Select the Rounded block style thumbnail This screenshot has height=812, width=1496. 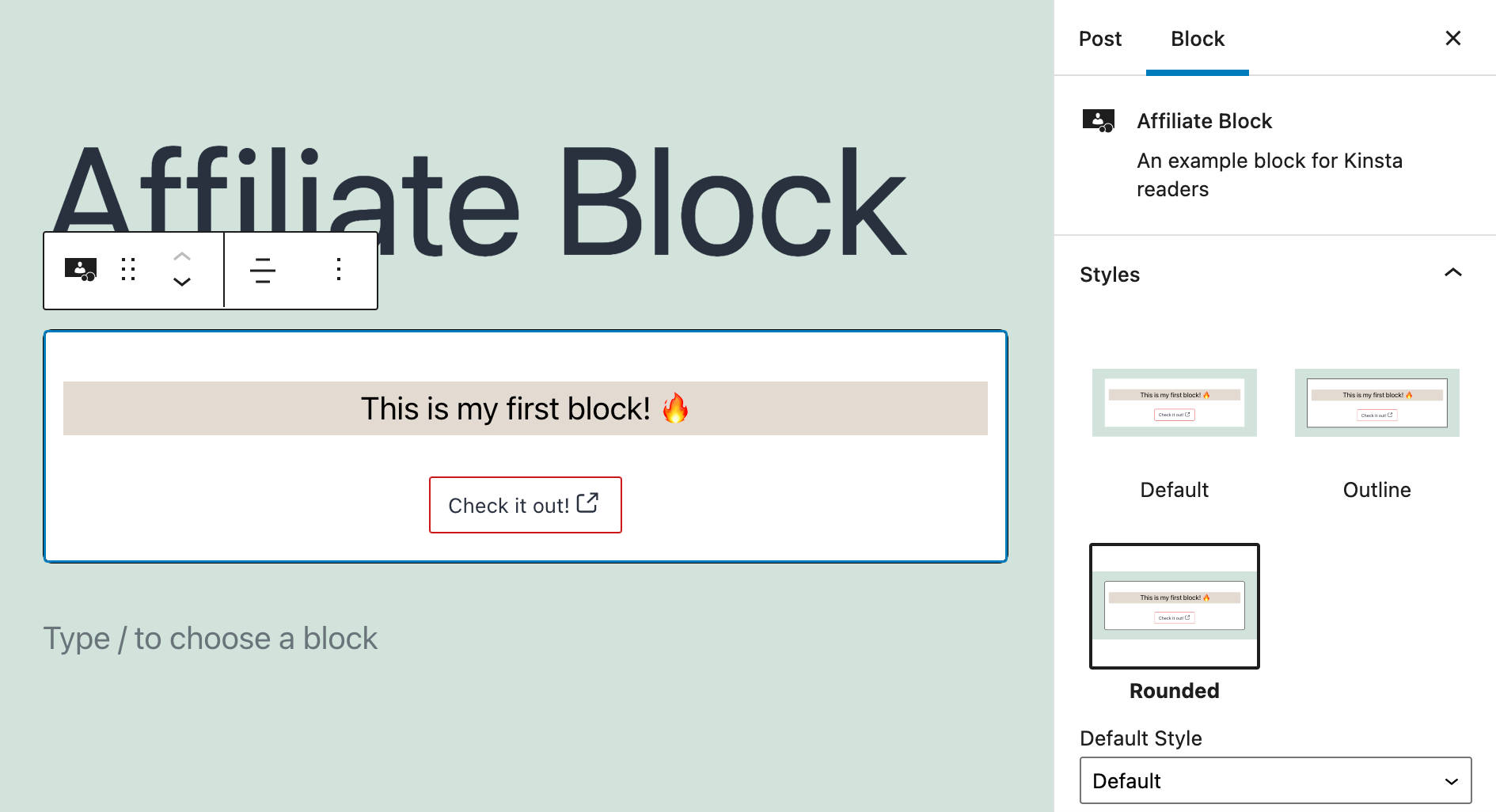(1174, 605)
